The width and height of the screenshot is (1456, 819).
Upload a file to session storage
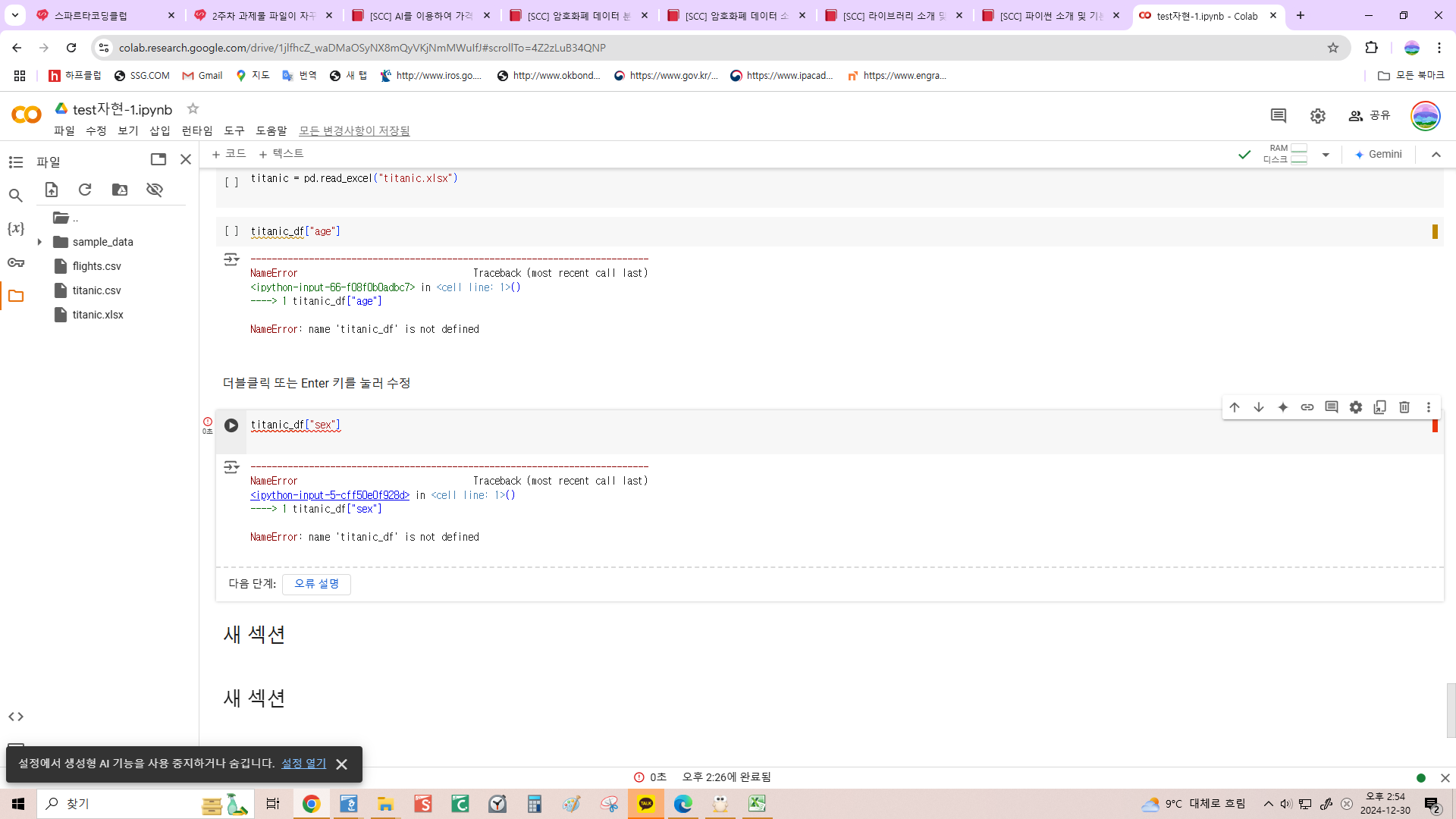52,190
